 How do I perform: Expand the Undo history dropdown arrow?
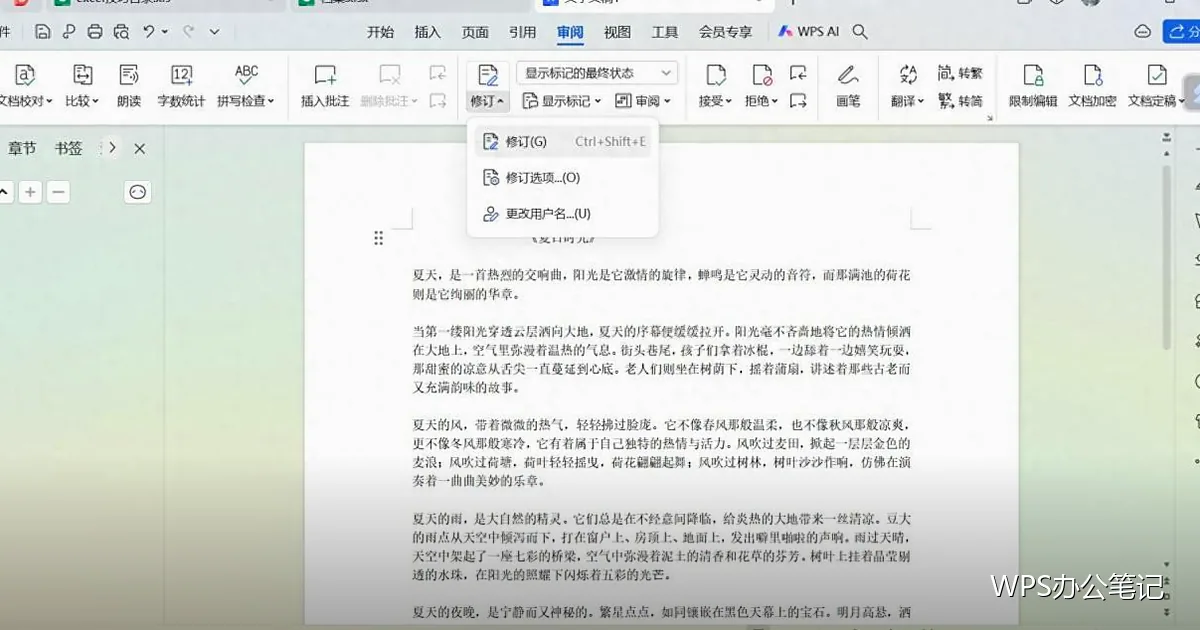pyautogui.click(x=164, y=33)
